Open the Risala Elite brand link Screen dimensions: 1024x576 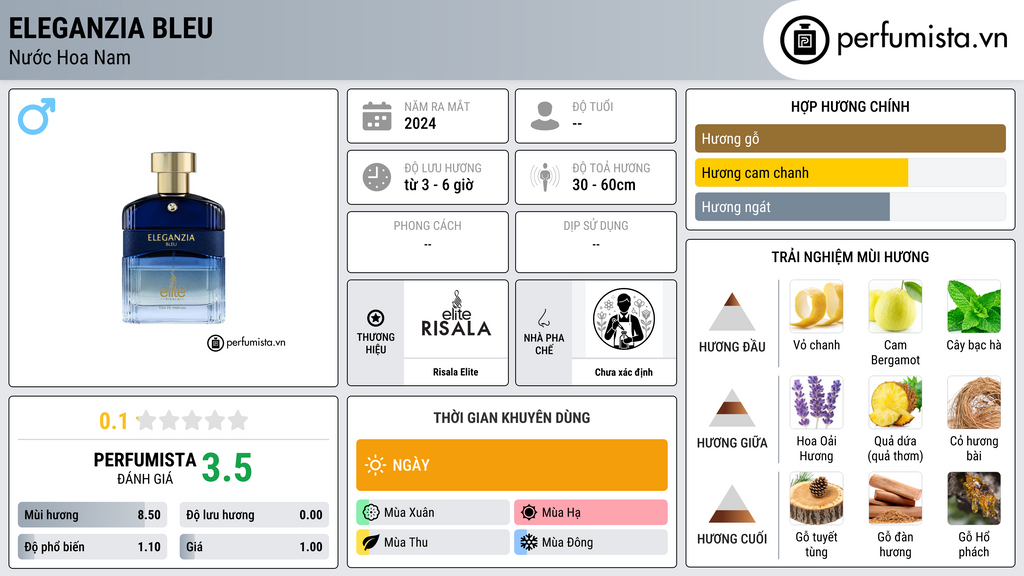point(456,372)
